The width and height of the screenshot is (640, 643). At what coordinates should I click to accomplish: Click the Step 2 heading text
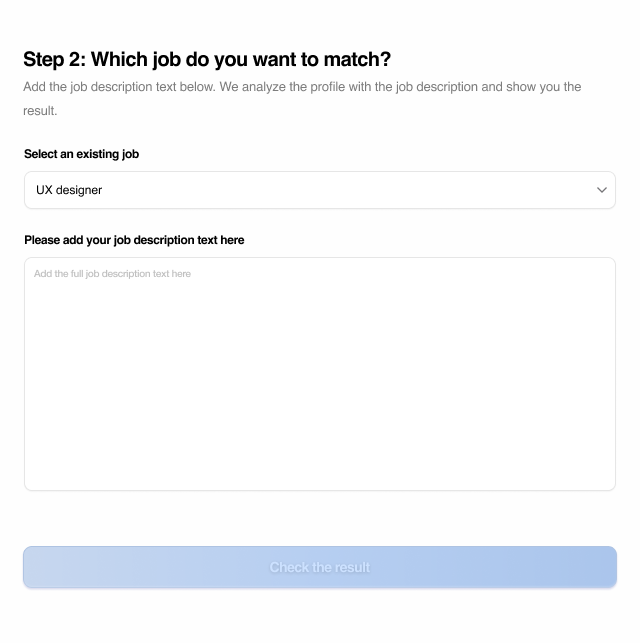pos(207,59)
